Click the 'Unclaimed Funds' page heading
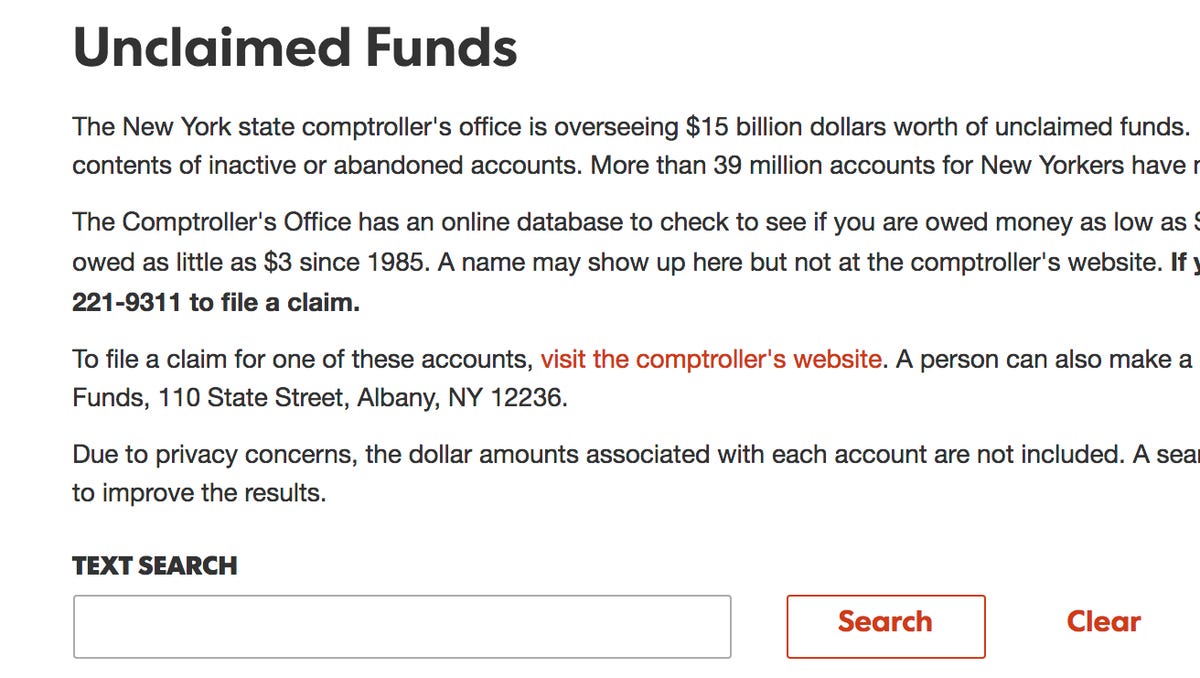 pyautogui.click(x=295, y=46)
